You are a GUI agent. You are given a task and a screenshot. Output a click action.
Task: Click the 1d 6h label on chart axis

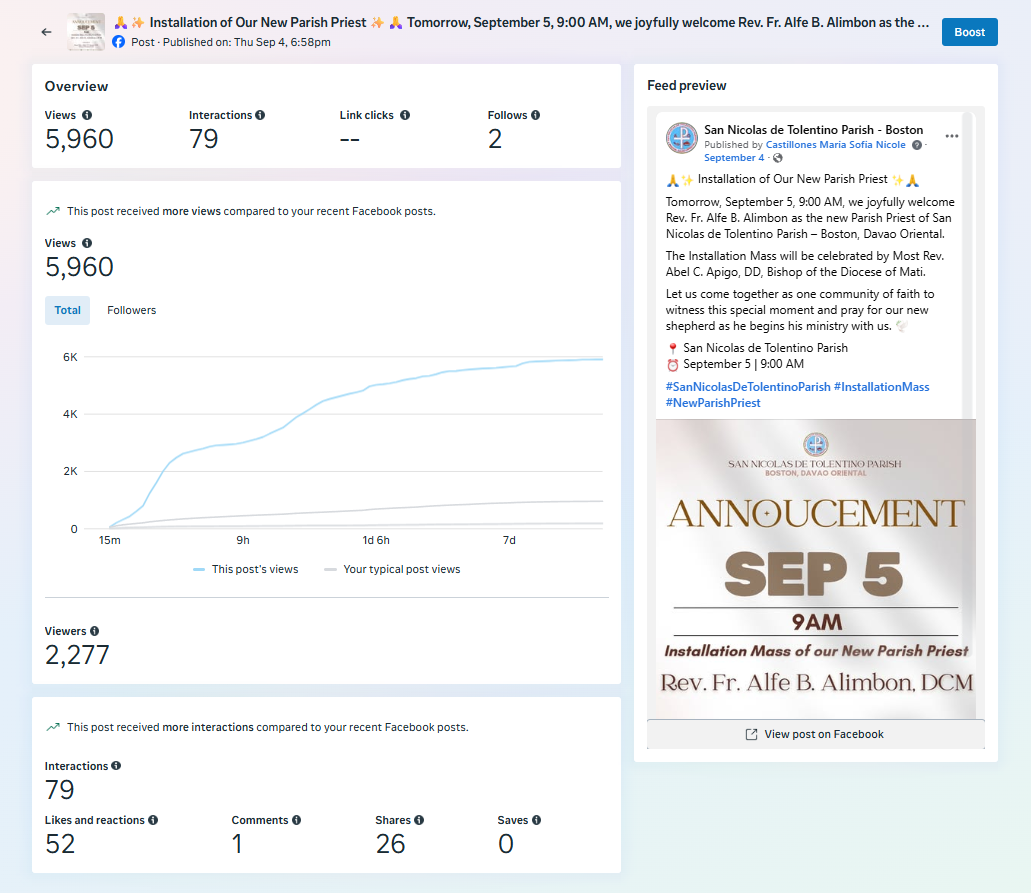click(x=376, y=540)
